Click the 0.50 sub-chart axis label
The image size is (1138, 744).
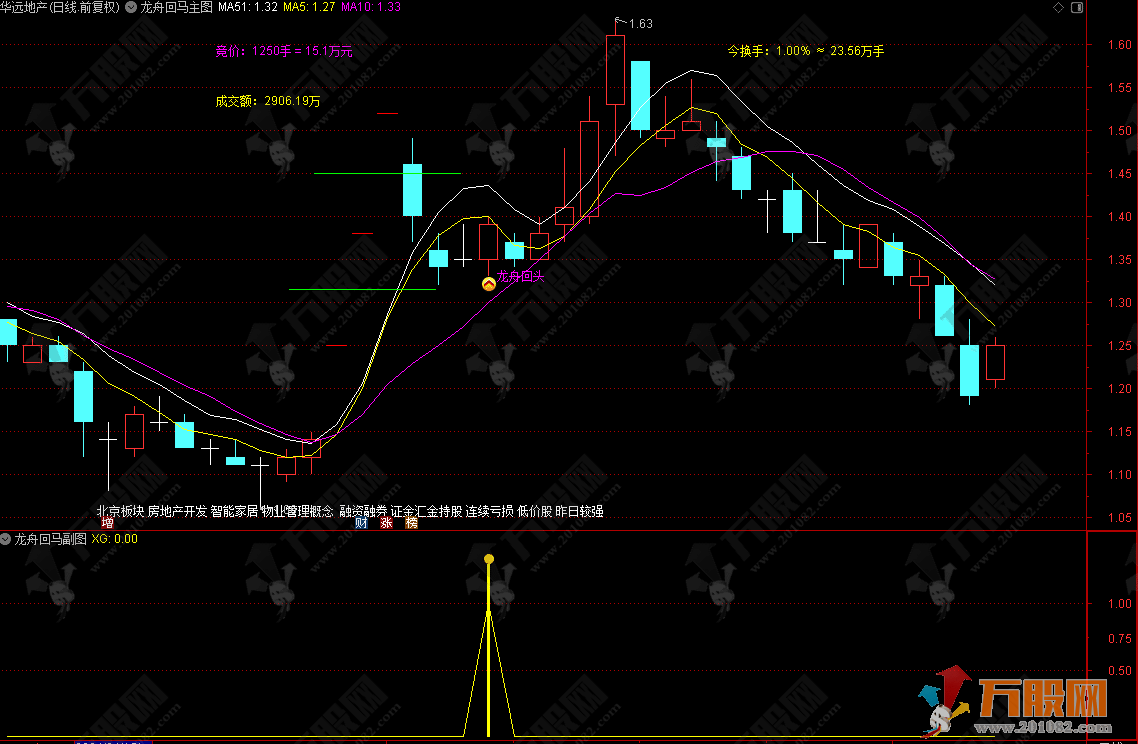pyautogui.click(x=1119, y=671)
